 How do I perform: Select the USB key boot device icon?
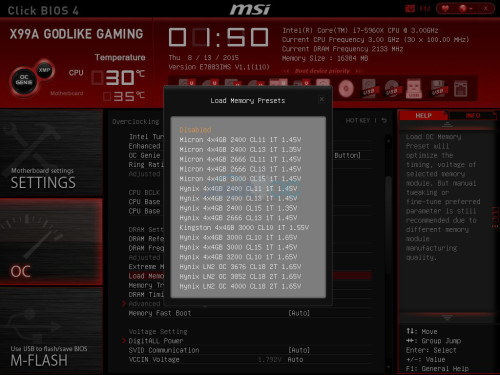pos(414,89)
